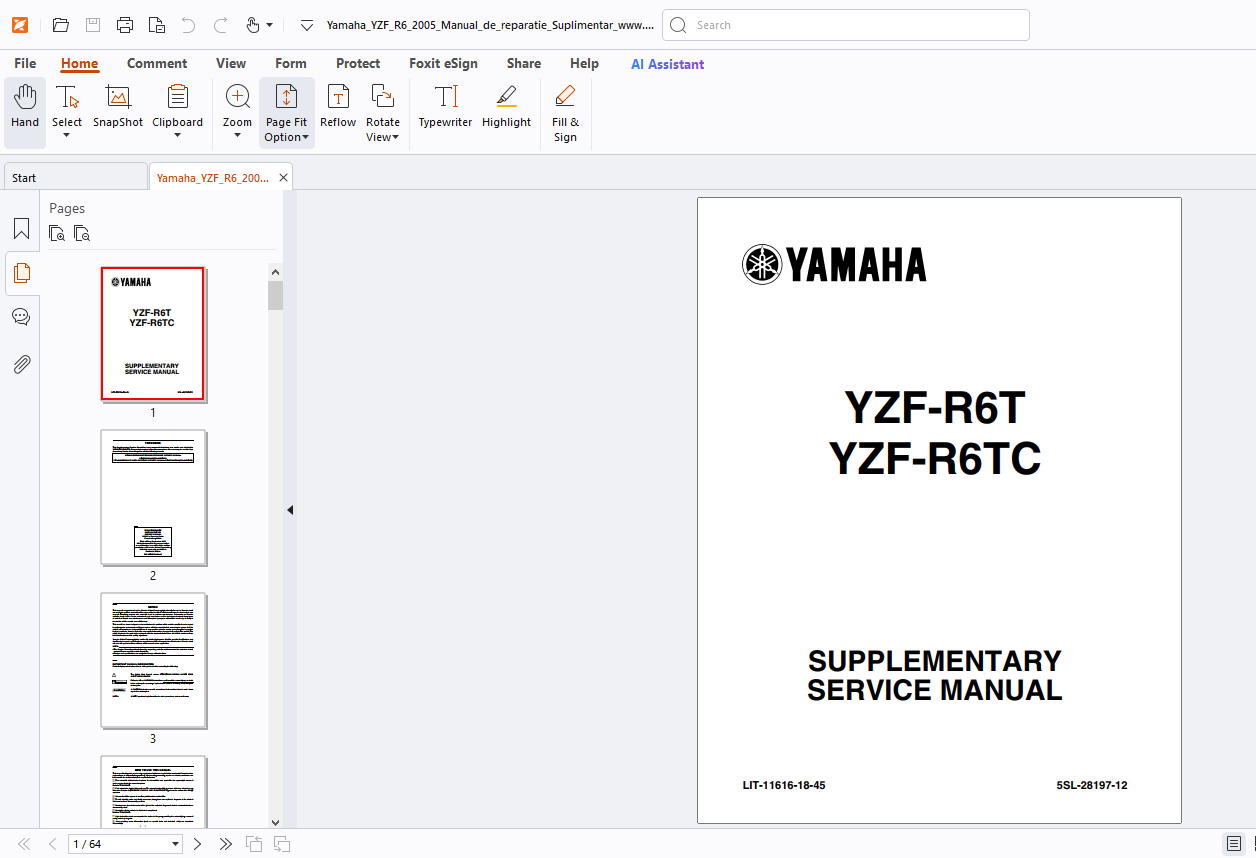1256x858 pixels.
Task: Open the AI Assistant tab
Action: pyautogui.click(x=667, y=64)
